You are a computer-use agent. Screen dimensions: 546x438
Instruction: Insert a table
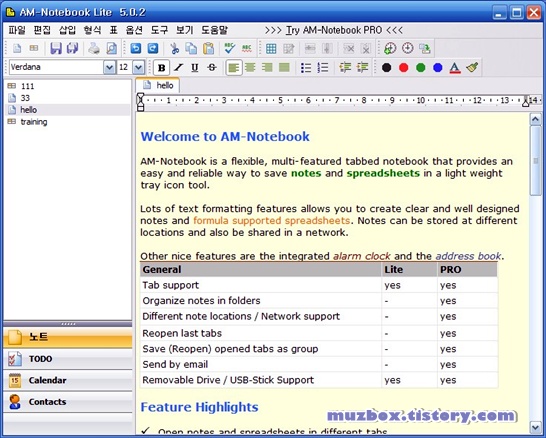click(x=271, y=48)
